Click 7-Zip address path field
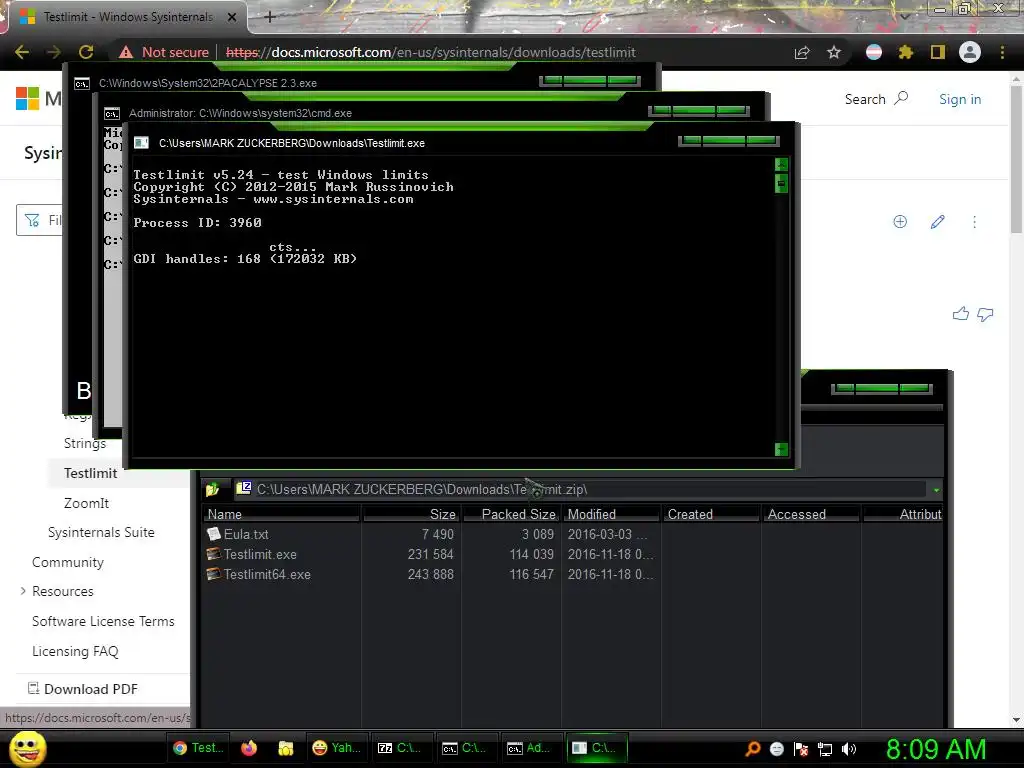Viewport: 1024px width, 768px height. point(581,489)
